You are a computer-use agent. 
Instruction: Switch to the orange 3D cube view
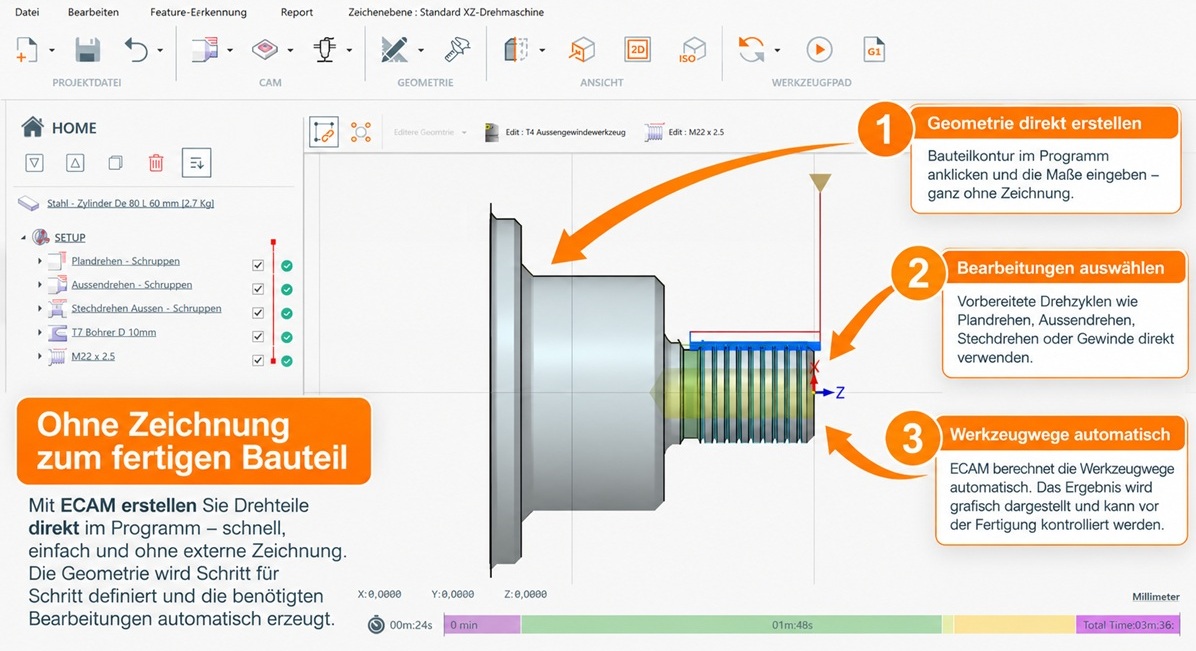tap(582, 50)
